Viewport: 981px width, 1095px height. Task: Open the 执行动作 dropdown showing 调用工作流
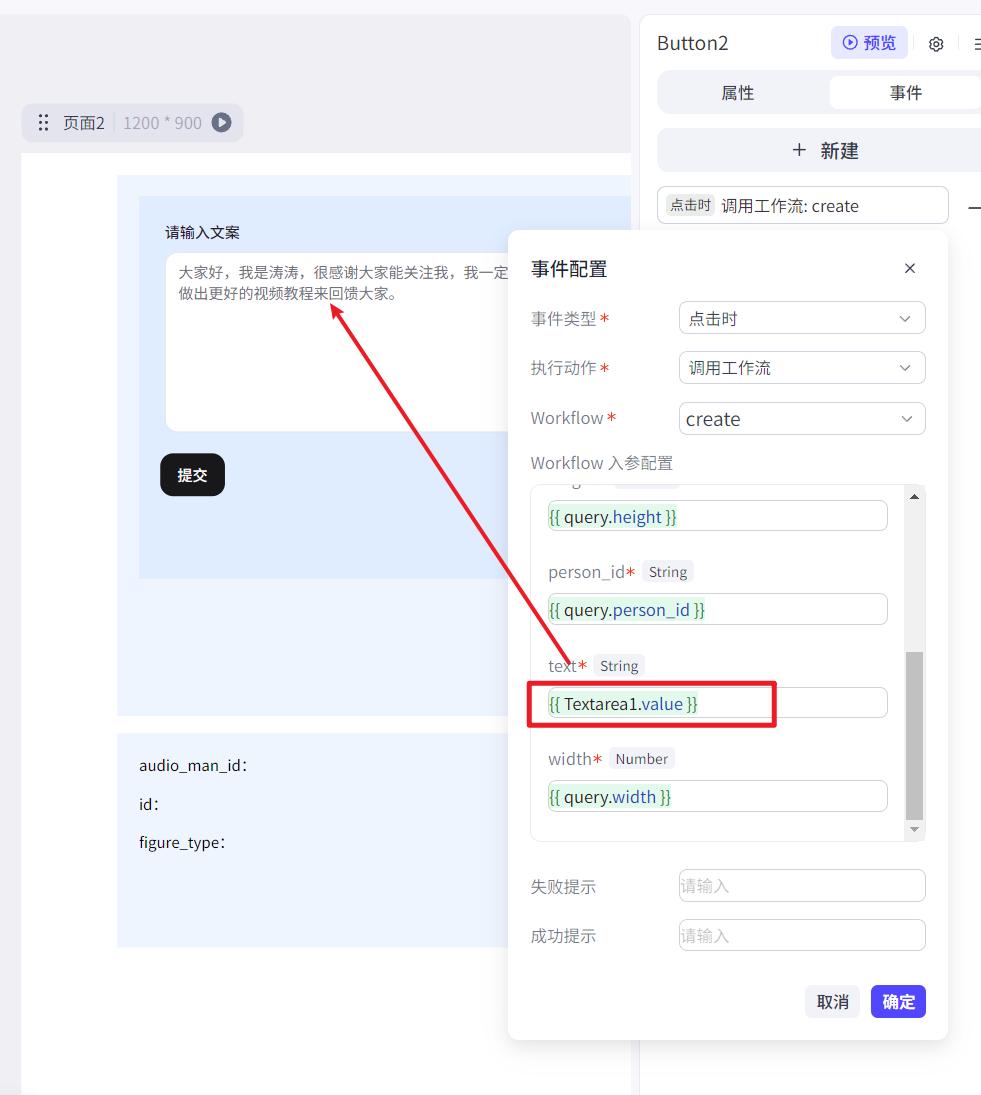click(801, 368)
